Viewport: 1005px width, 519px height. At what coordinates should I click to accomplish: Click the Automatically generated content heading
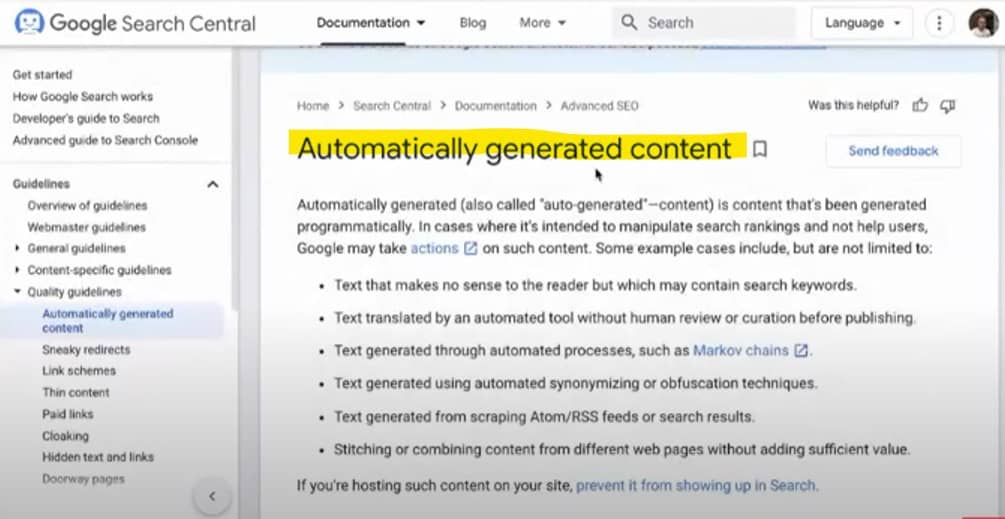514,149
